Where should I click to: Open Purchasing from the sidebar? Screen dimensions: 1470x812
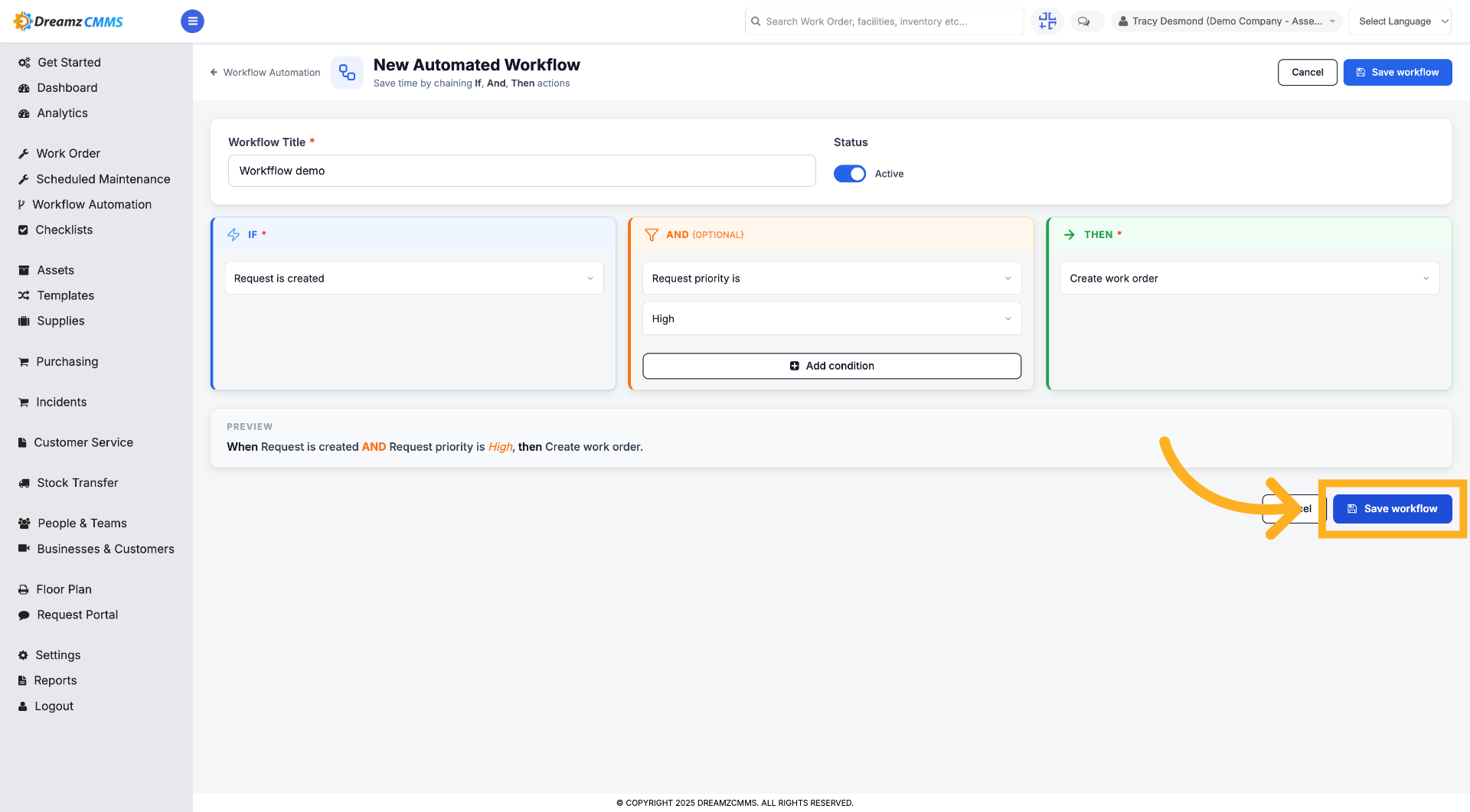(x=67, y=362)
